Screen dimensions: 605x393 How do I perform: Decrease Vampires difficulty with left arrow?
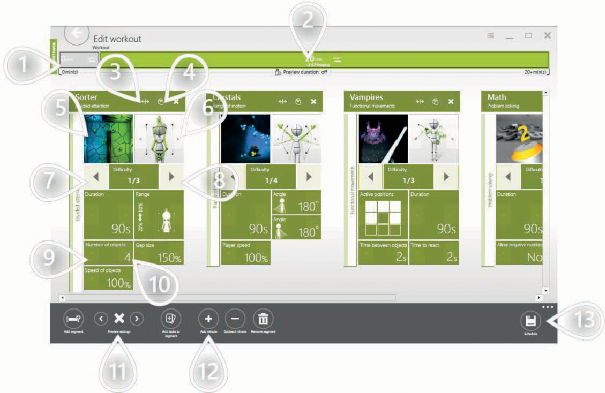370,177
